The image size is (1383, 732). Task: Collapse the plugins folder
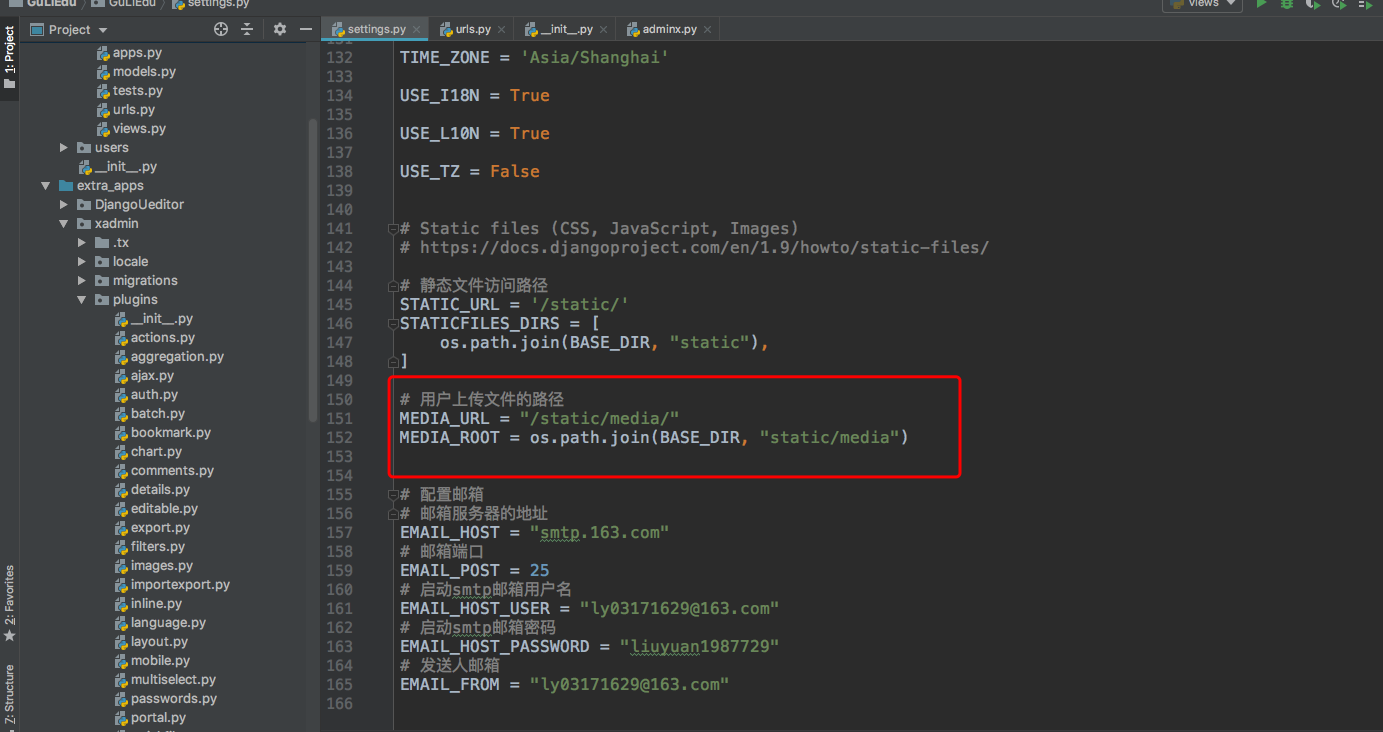(x=83, y=300)
